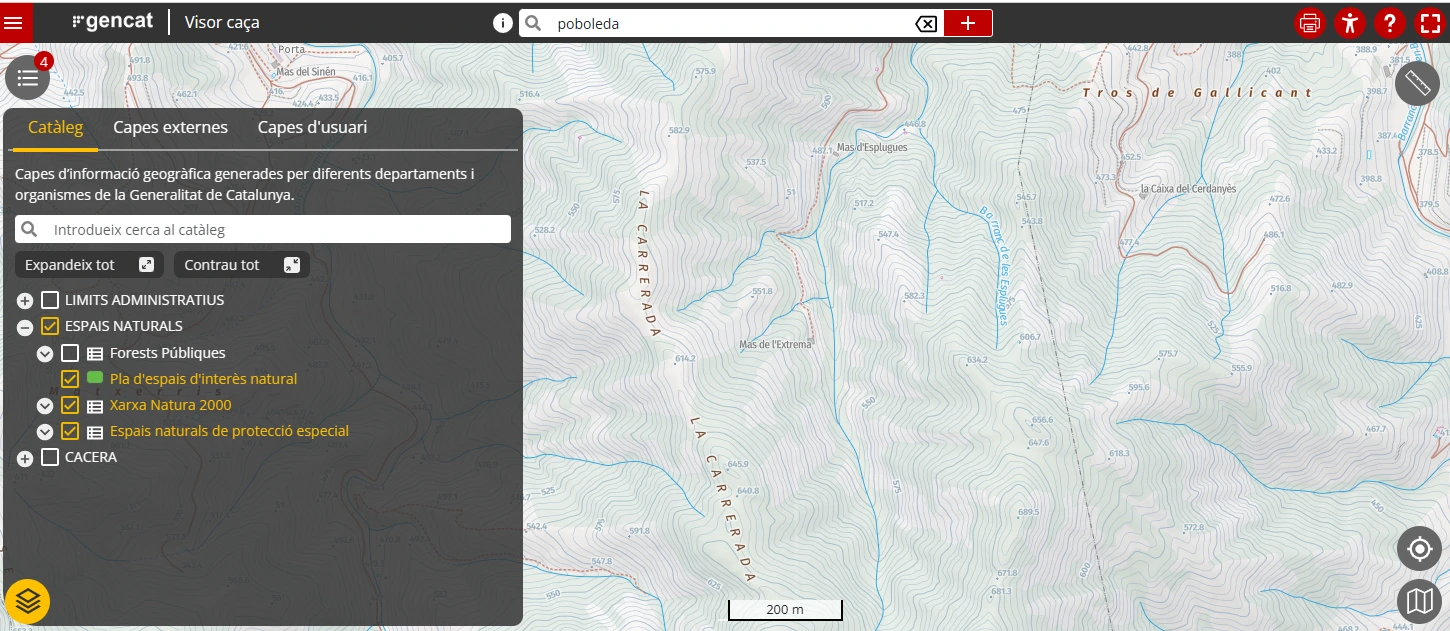1450x631 pixels.
Task: Enable the Forests Públiques layer checkbox
Action: click(x=70, y=353)
